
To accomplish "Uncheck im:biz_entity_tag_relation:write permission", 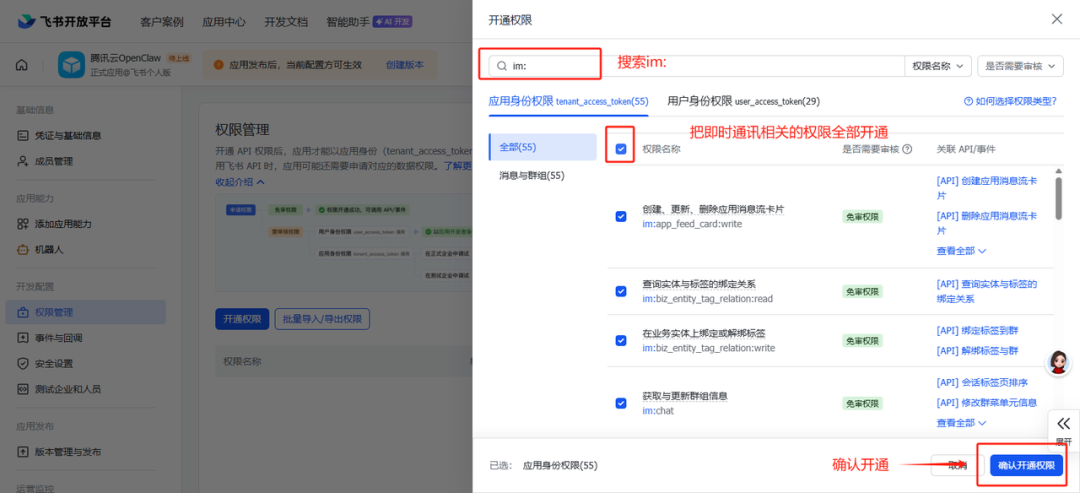I will (621, 340).
